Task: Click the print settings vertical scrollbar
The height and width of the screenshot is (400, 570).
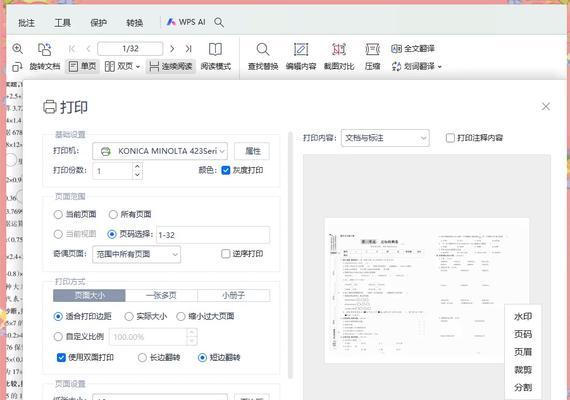Action: (x=290, y=255)
